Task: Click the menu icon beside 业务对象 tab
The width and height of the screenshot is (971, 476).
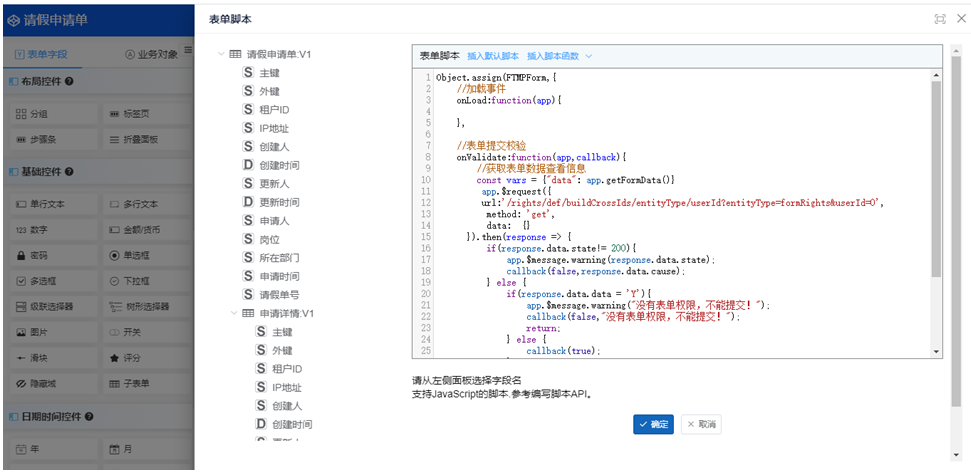Action: (x=188, y=50)
